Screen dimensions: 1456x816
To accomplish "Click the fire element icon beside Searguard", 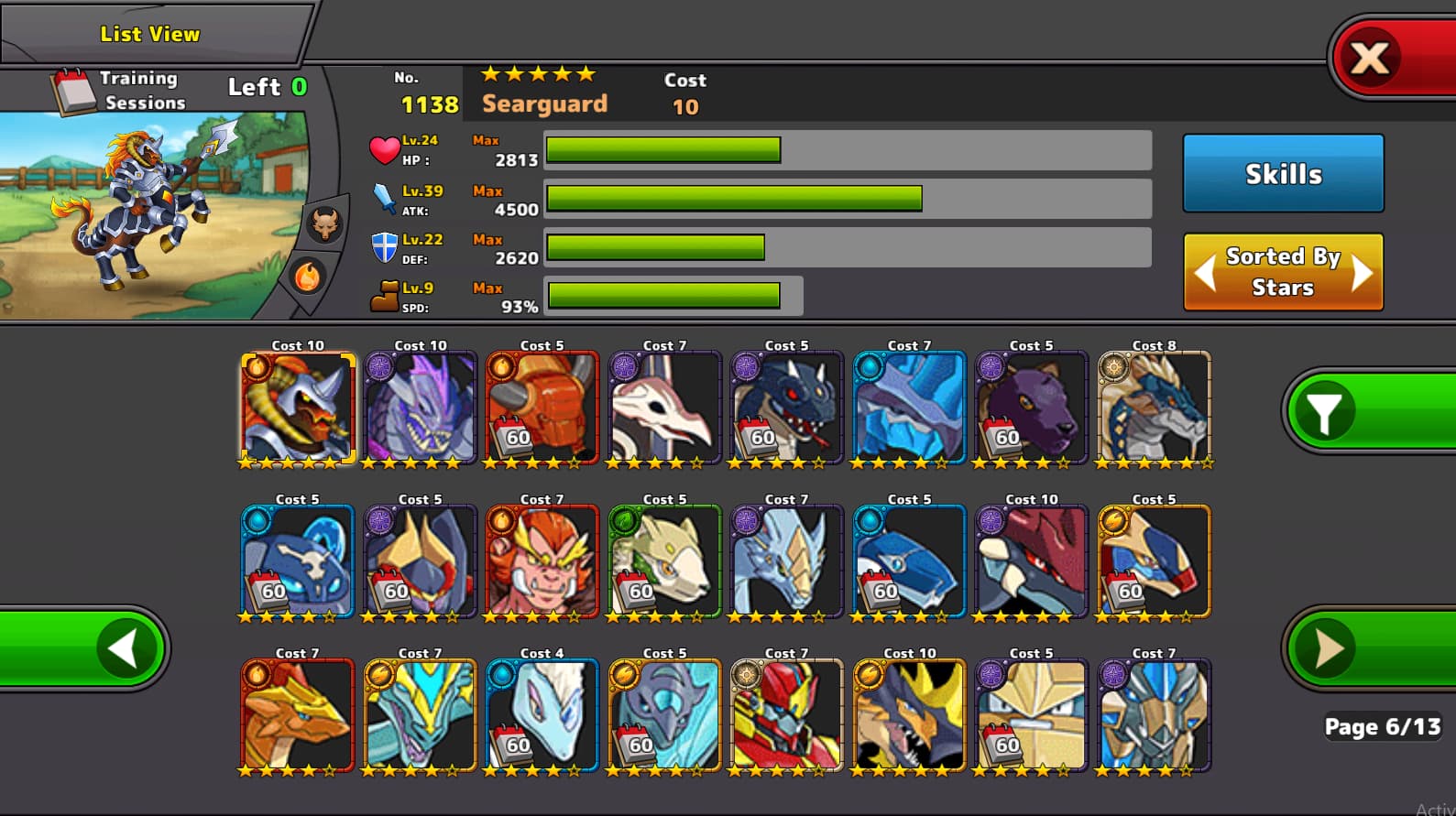I will (x=307, y=276).
